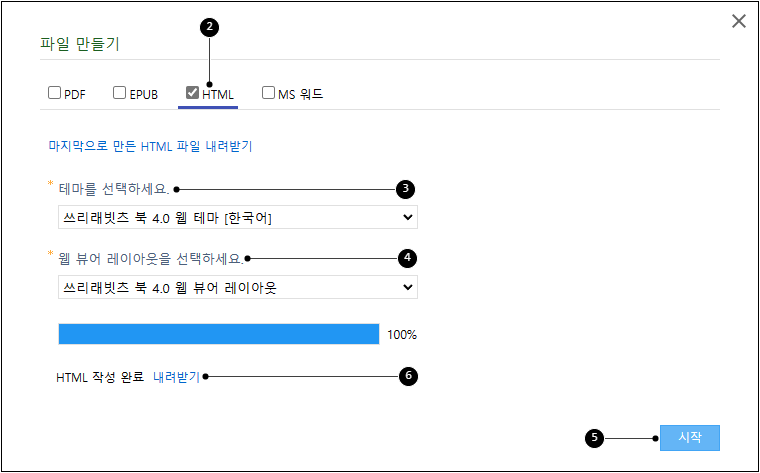The height and width of the screenshot is (473, 760).
Task: Uncheck the HTML checkbox
Action: [x=192, y=93]
